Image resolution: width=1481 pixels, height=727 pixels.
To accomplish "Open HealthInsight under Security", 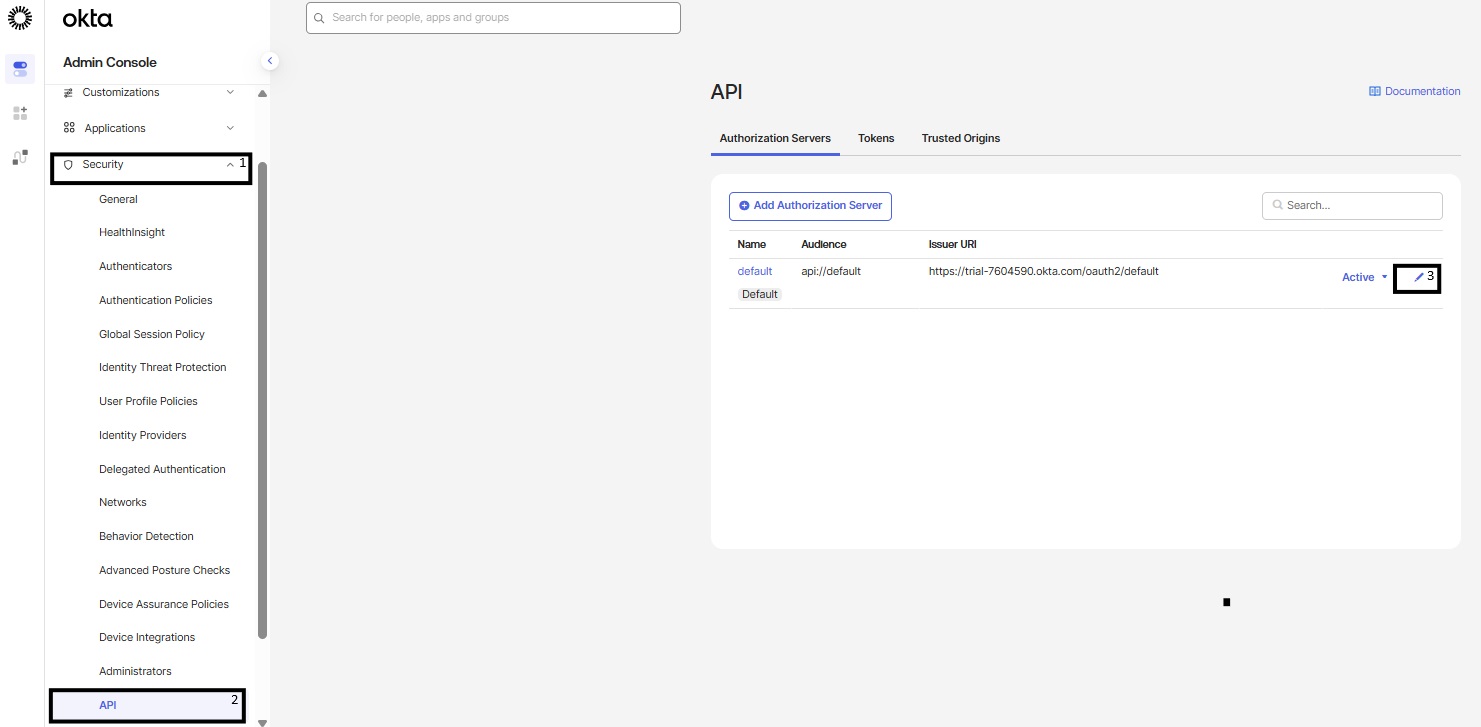I will click(x=132, y=232).
